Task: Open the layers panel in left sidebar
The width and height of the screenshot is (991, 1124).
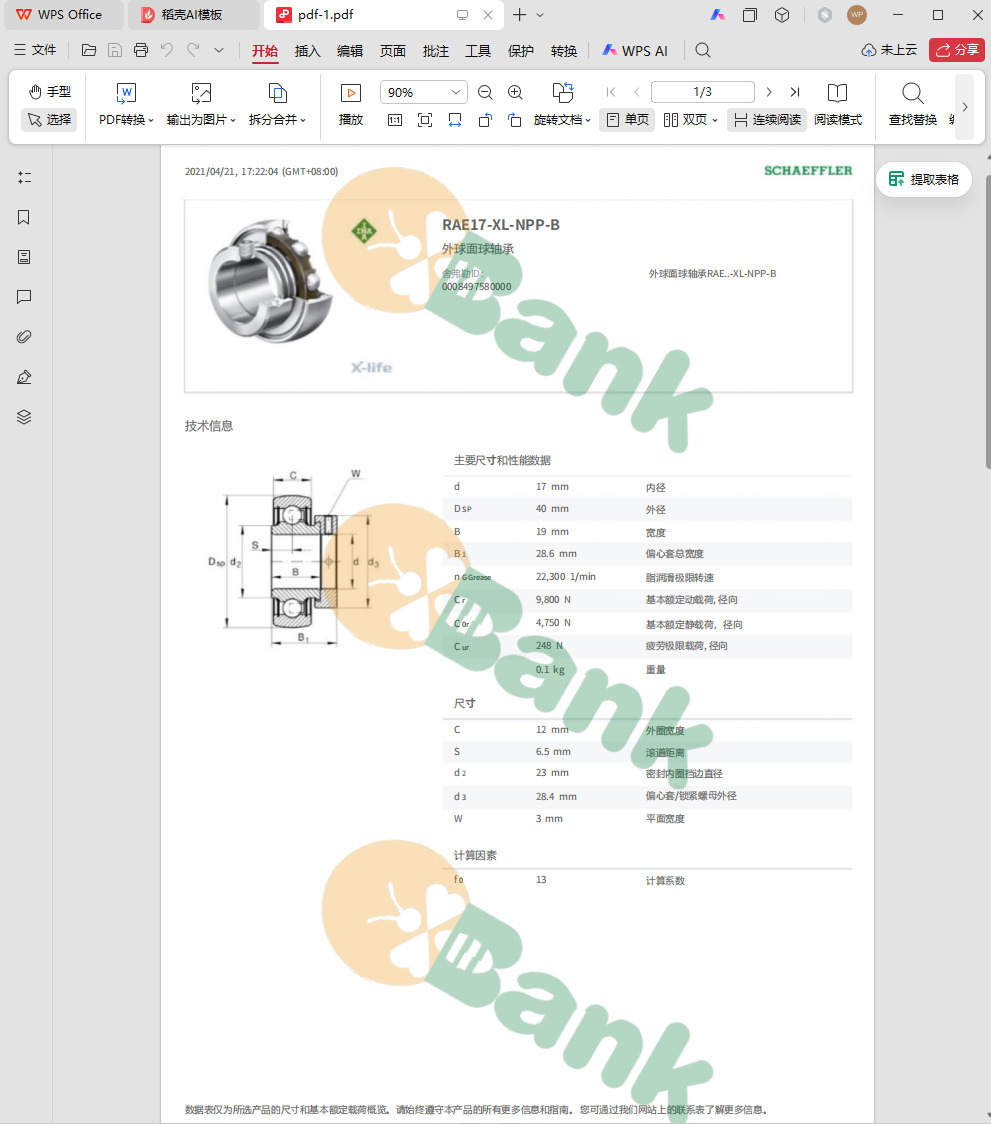Action: pyautogui.click(x=24, y=417)
